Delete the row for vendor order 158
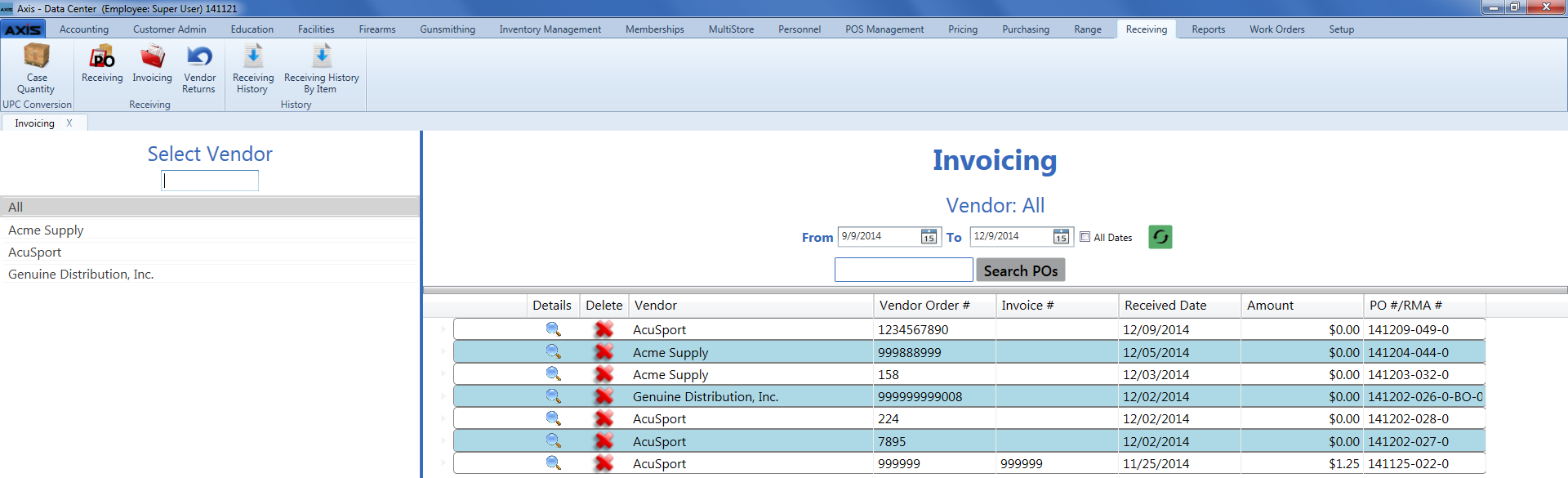Screen dimensions: 1568x478 click(604, 373)
